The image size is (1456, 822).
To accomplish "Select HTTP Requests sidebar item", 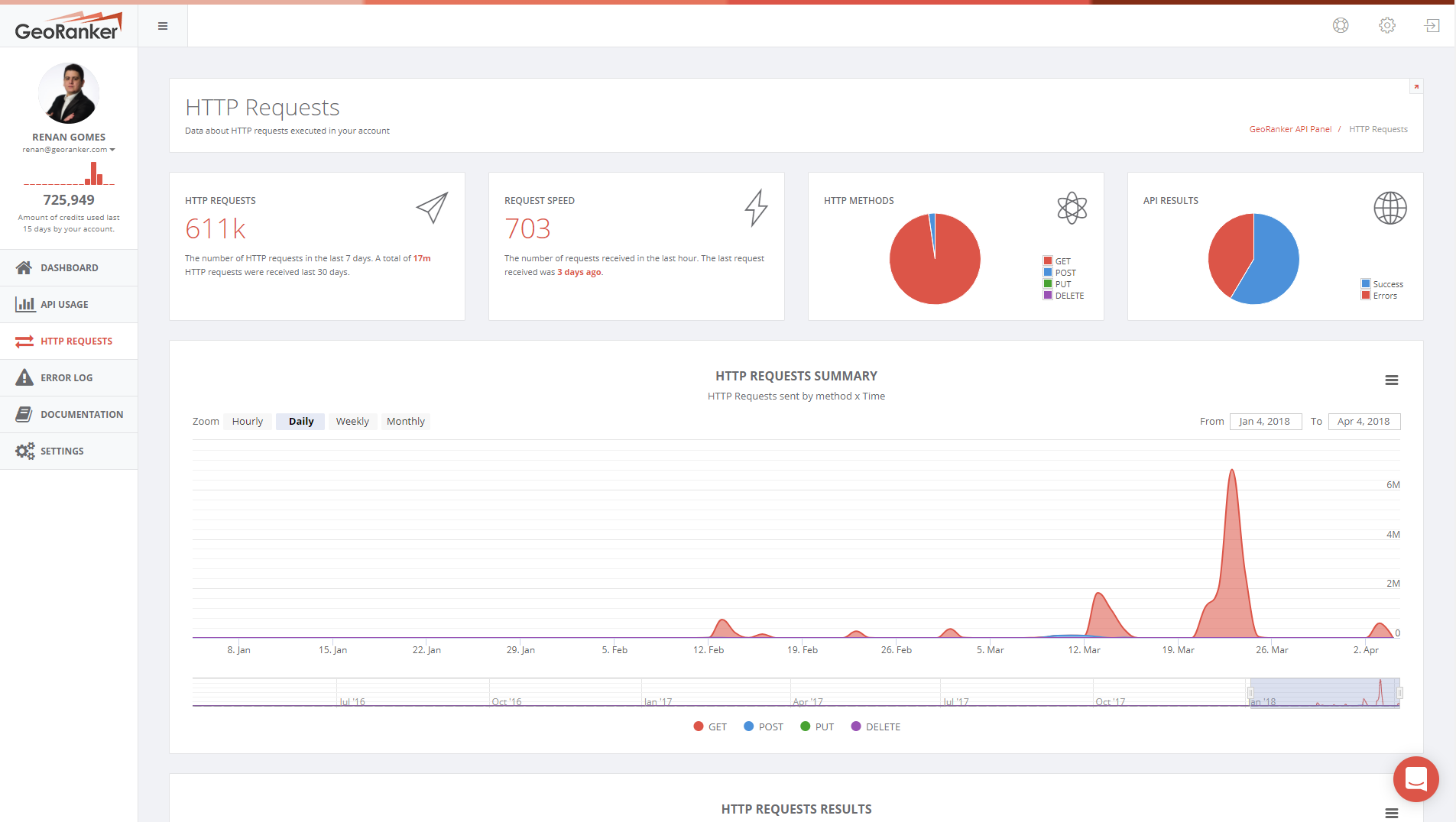I will point(69,341).
